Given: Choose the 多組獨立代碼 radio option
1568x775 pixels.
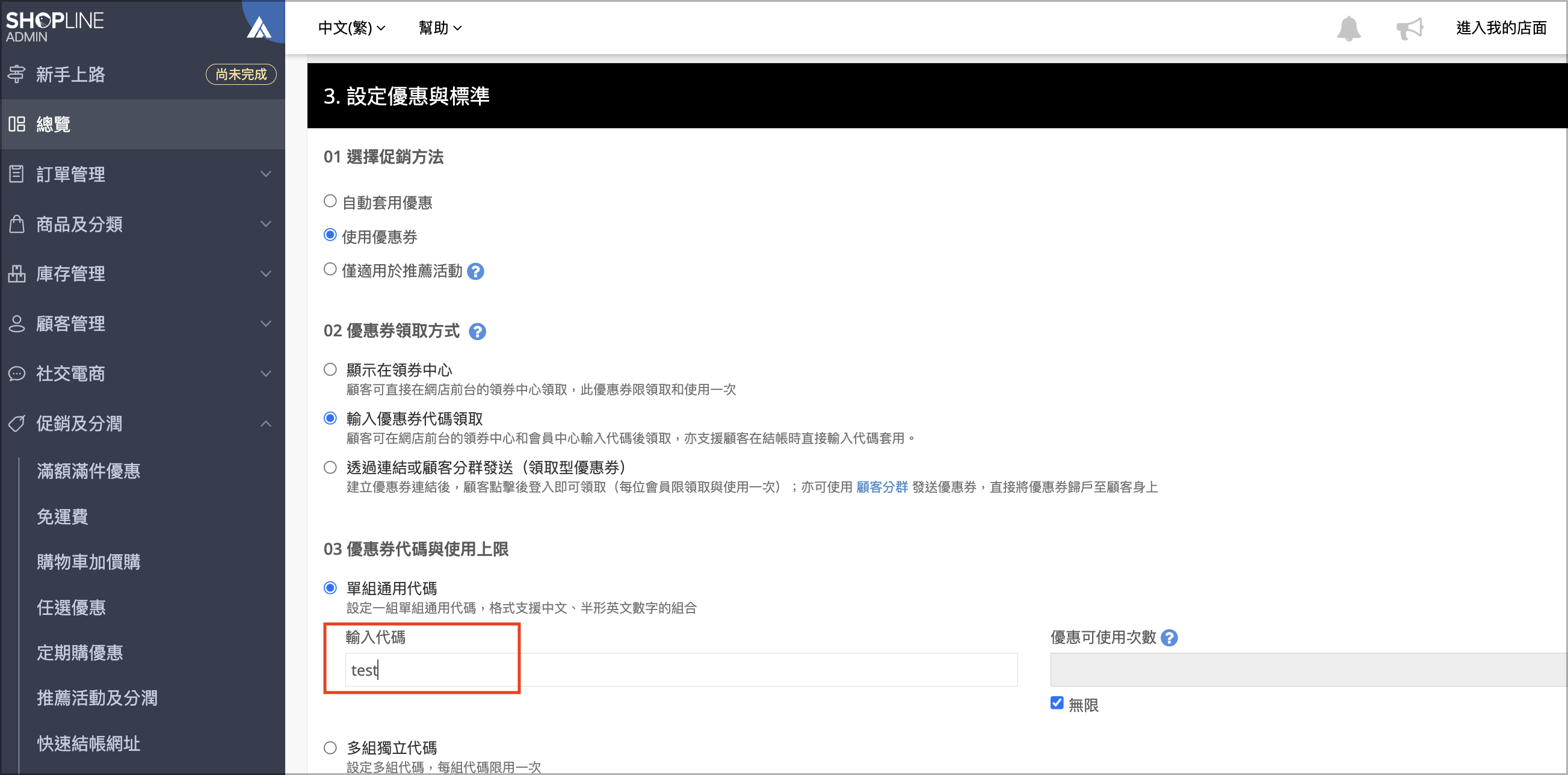Looking at the screenshot, I should pyautogui.click(x=330, y=747).
